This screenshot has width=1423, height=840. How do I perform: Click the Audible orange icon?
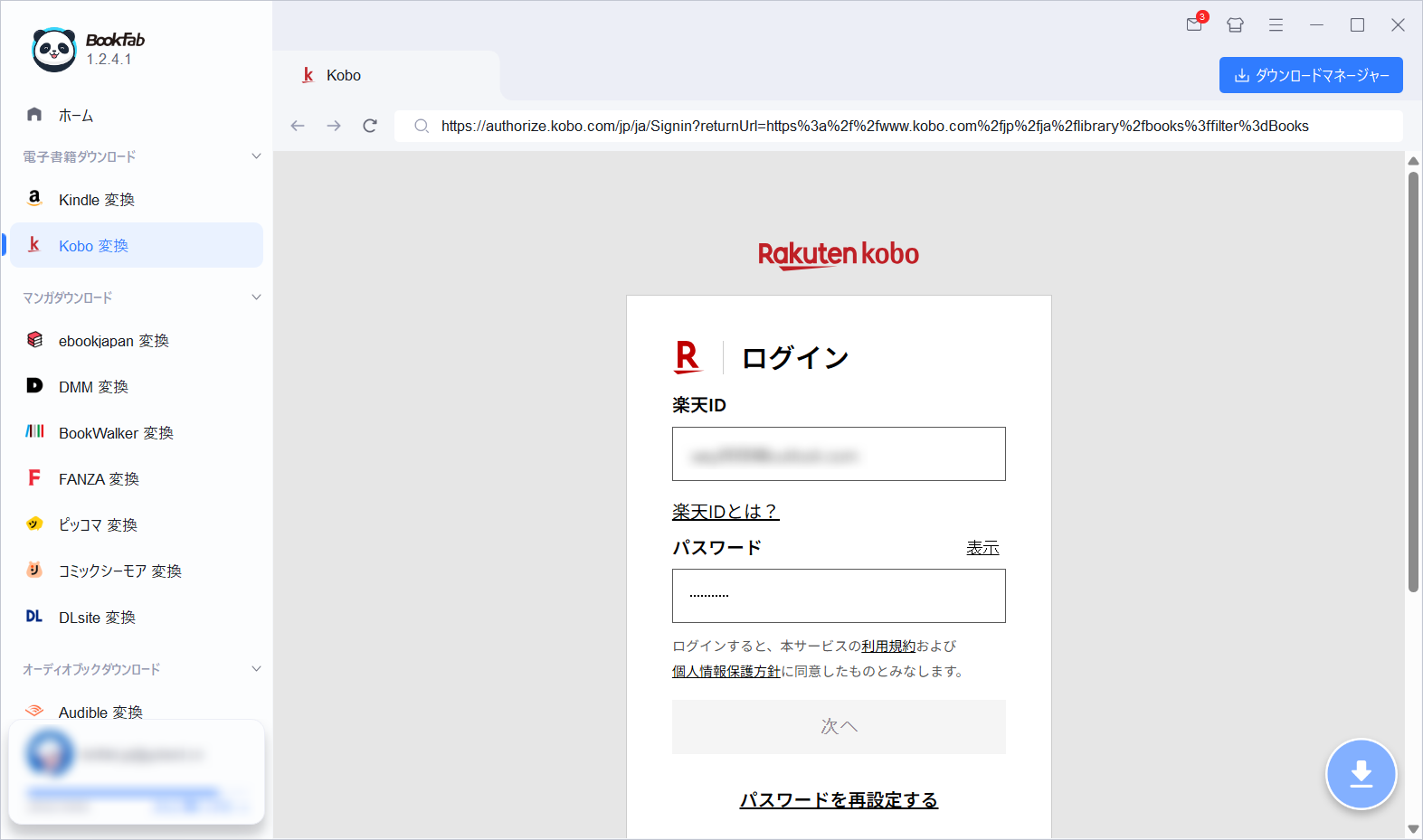(34, 711)
